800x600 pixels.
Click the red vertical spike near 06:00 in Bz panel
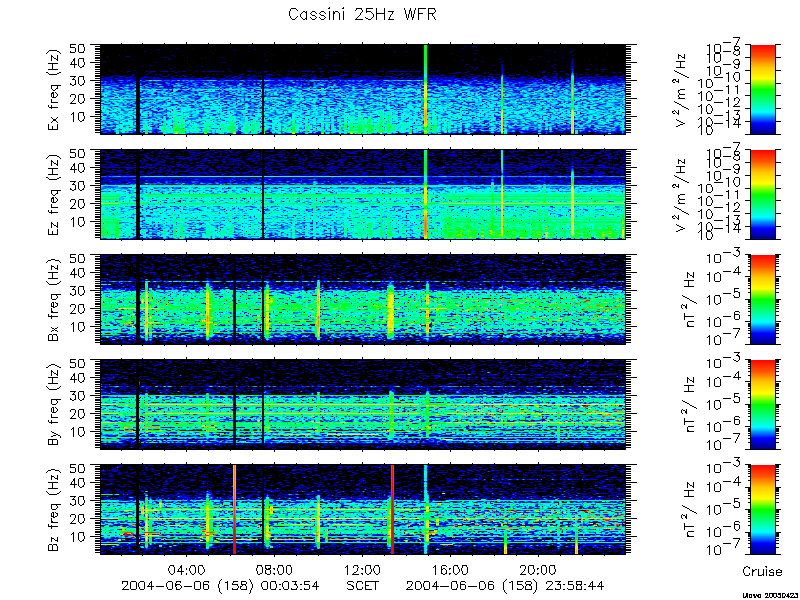pos(234,510)
